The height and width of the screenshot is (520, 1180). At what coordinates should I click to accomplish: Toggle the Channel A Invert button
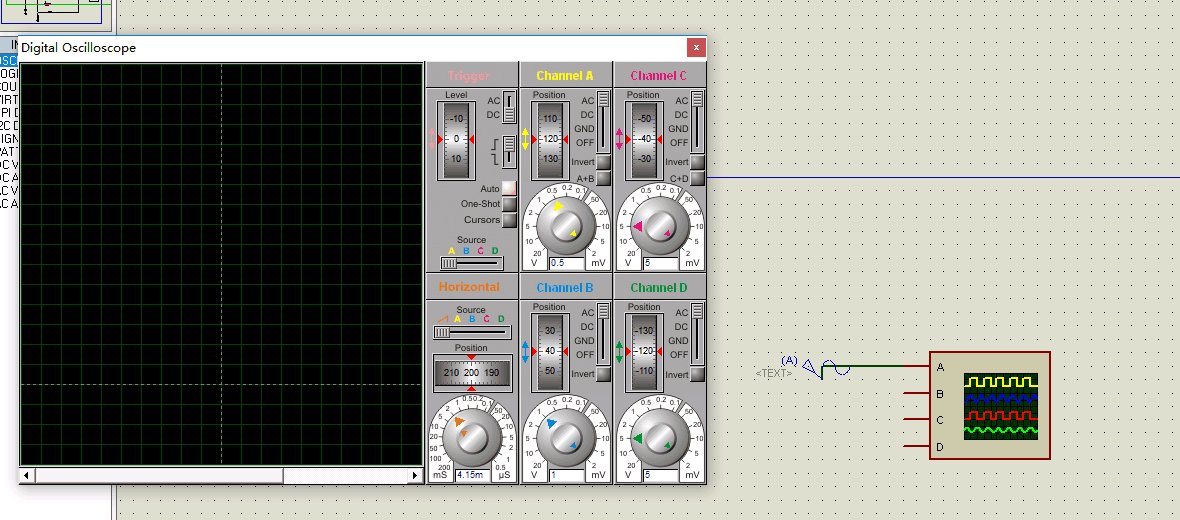click(x=603, y=162)
